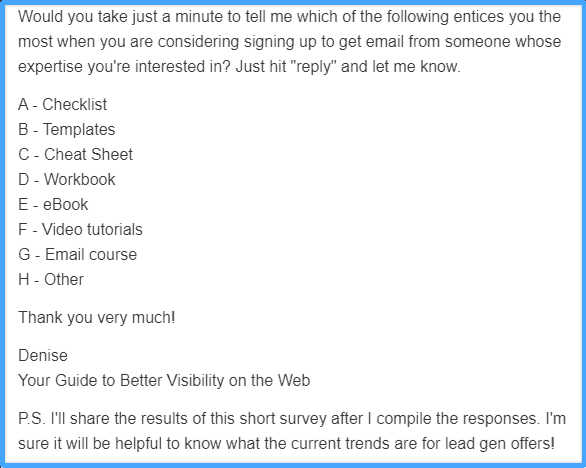The image size is (586, 468).
Task: Click the signature name "Denise"
Action: 43,355
